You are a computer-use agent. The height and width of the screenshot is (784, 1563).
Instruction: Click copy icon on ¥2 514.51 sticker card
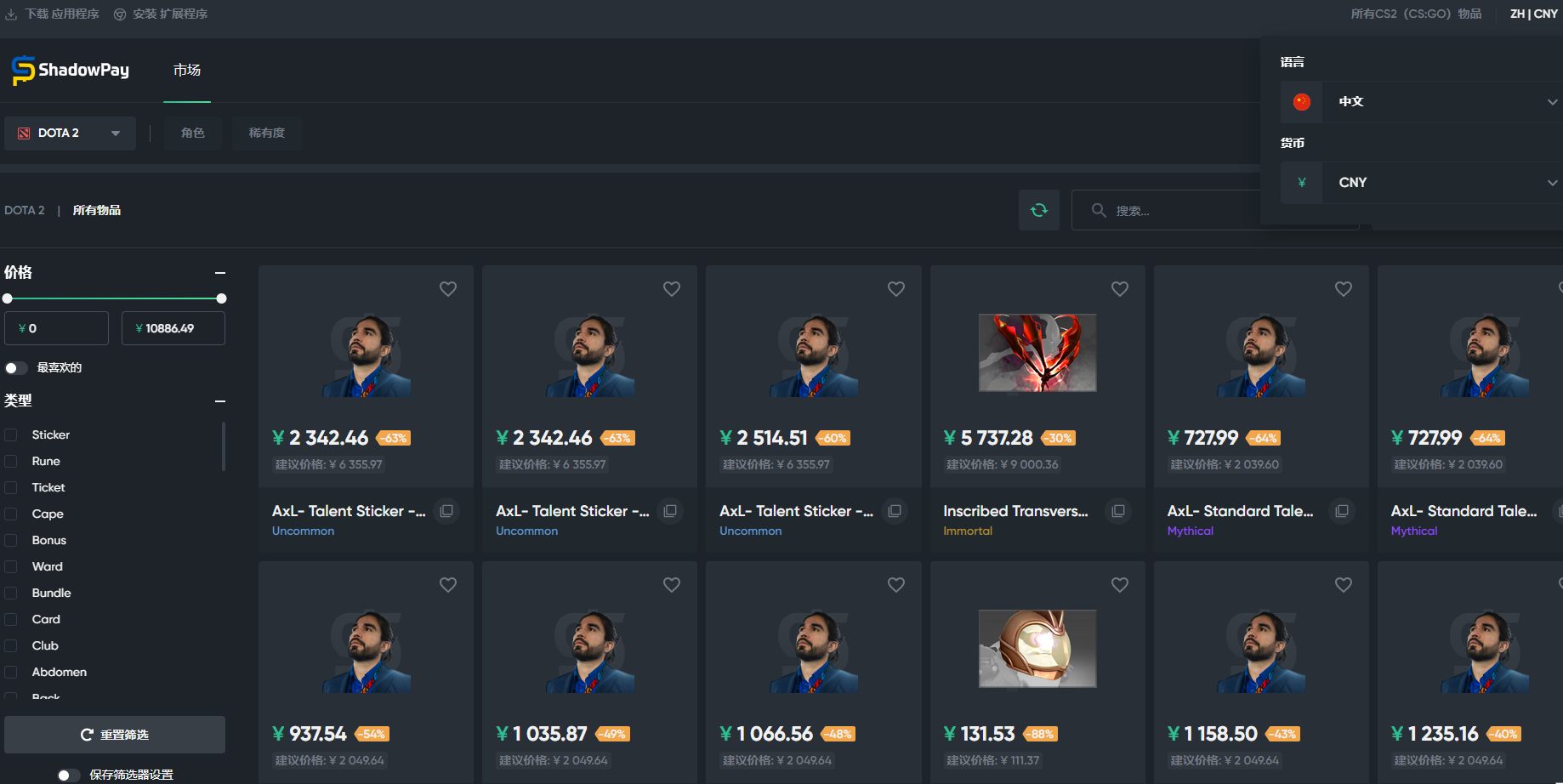tap(895, 511)
